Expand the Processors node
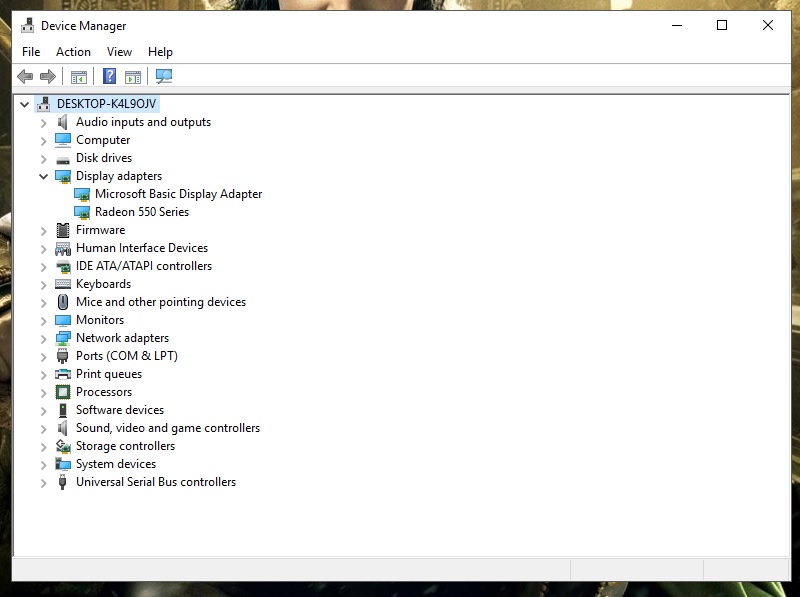 (44, 393)
